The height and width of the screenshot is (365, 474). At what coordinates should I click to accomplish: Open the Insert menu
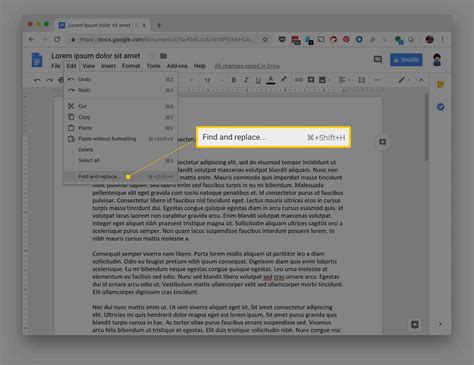108,66
